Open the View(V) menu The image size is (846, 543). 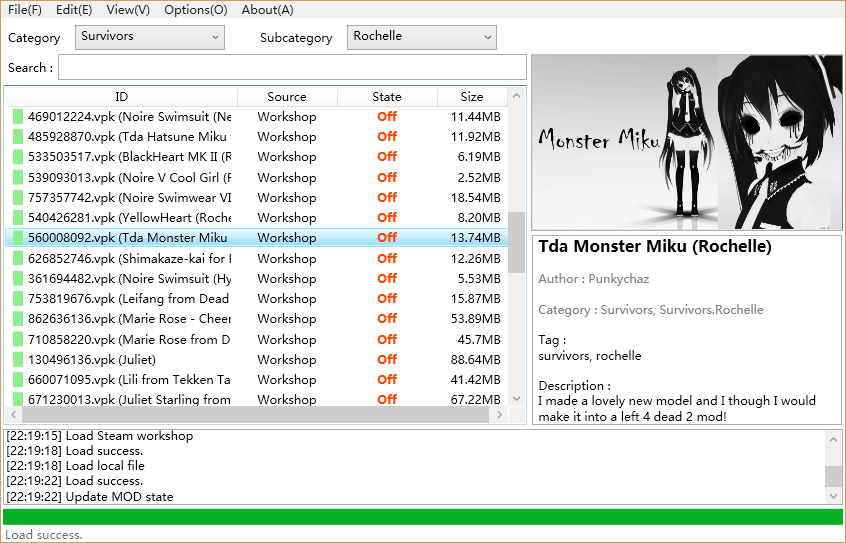[x=128, y=10]
